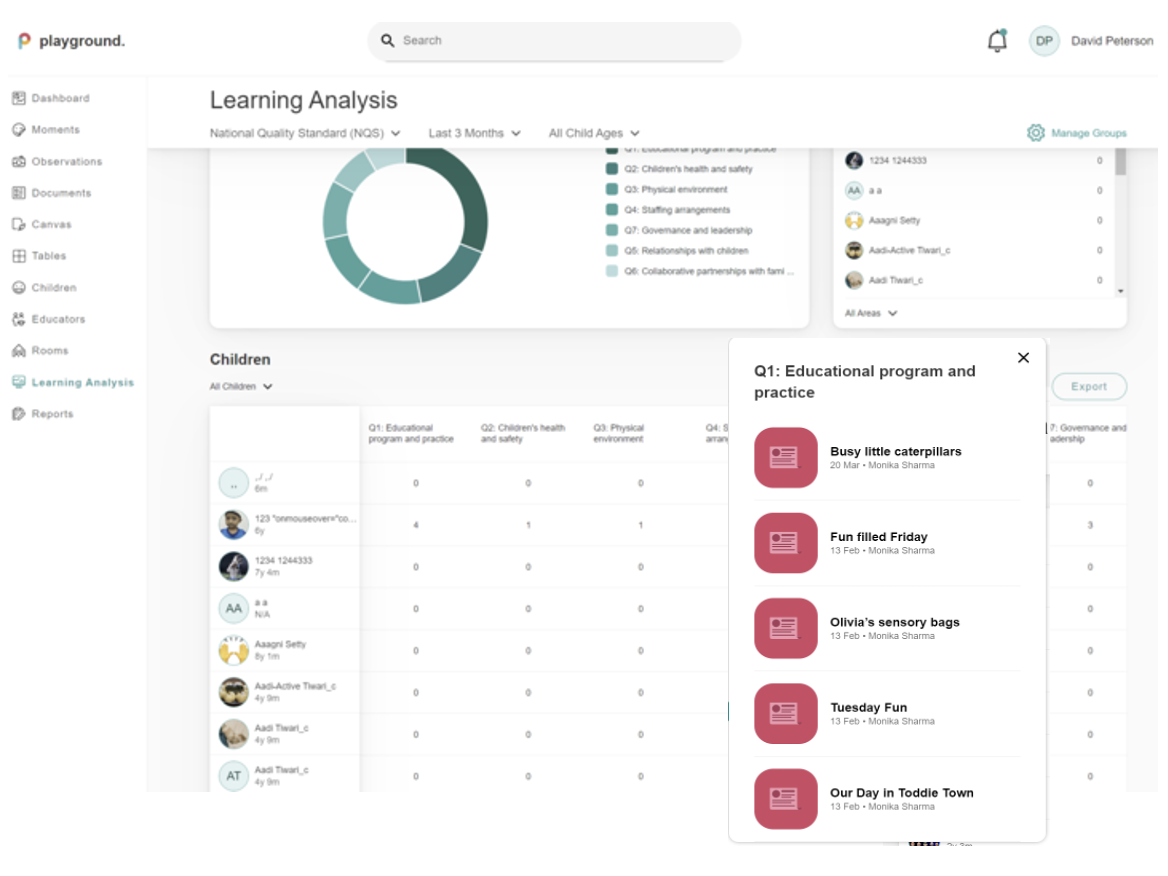Expand the National Quality Standard (NQS) dropdown
This screenshot has height=876, width=1168.
click(x=302, y=132)
